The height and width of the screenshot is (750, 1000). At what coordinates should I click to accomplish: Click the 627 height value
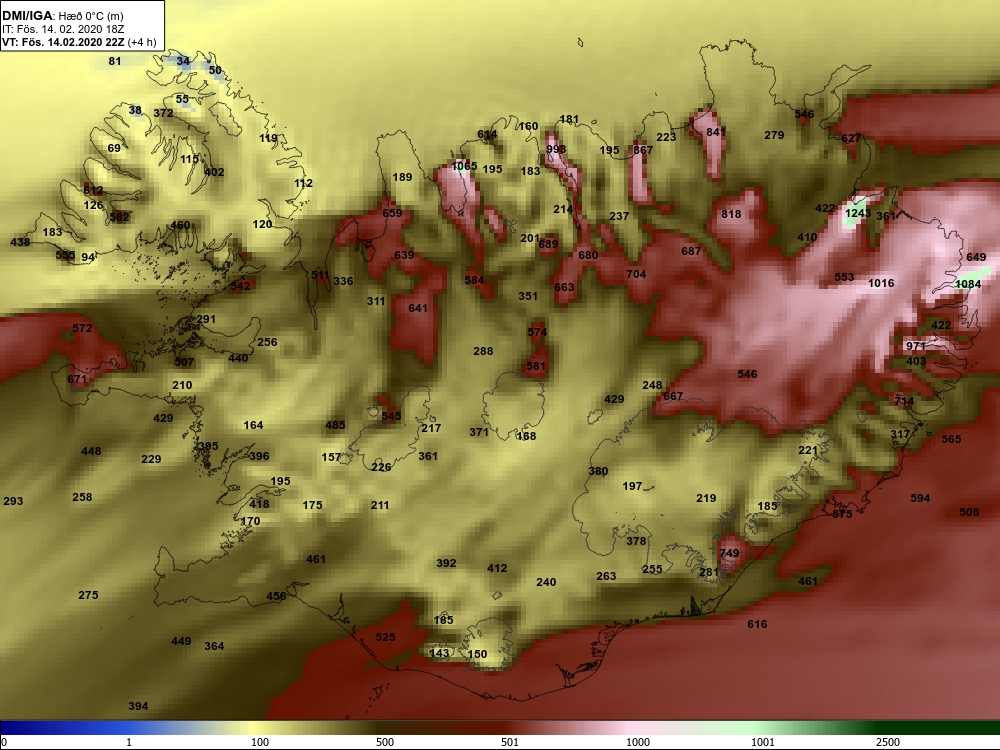tap(851, 138)
